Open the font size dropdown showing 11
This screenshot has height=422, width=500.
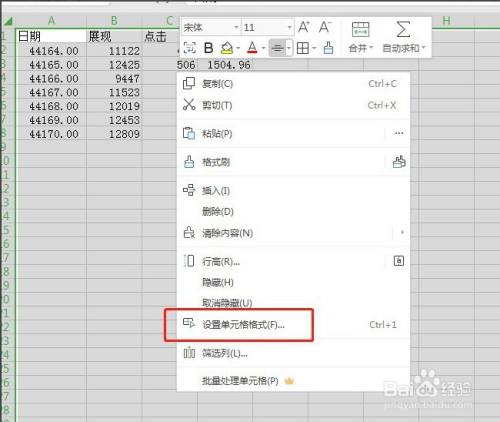(x=289, y=27)
